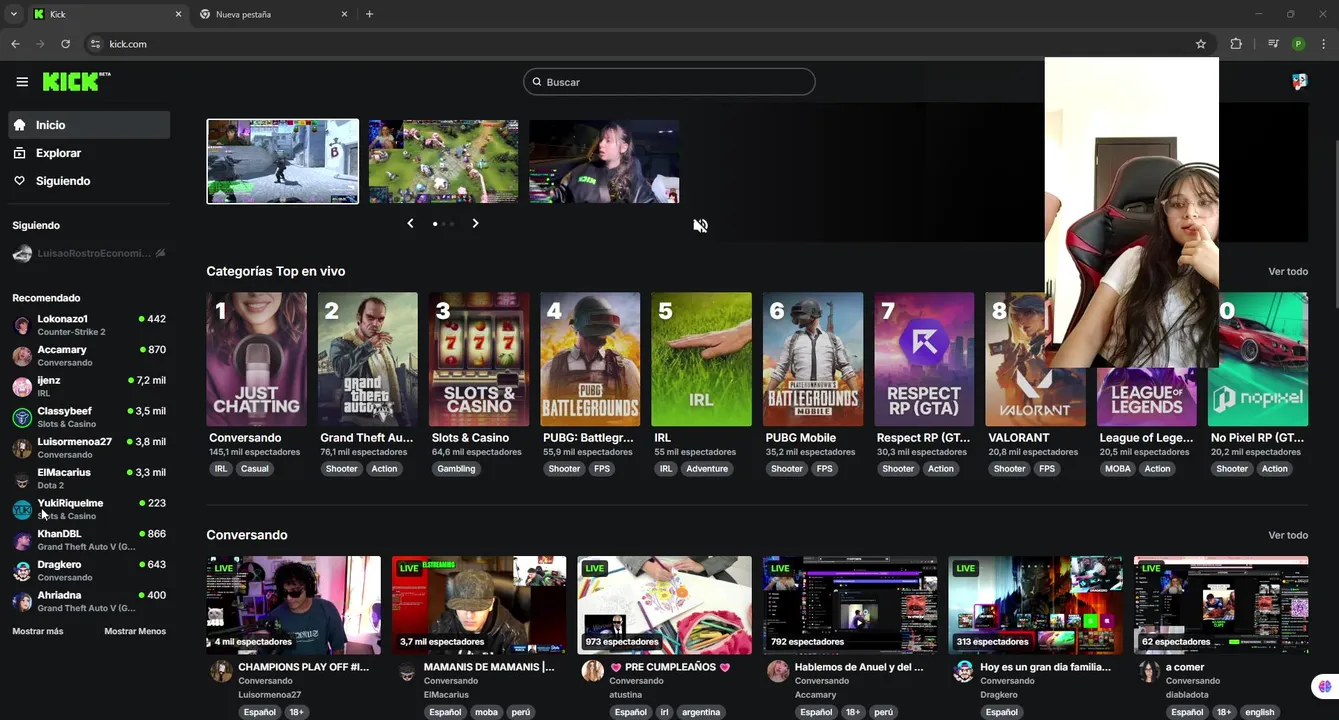Click the floating widget icon at bottom right
1339x720 pixels.
[1324, 686]
